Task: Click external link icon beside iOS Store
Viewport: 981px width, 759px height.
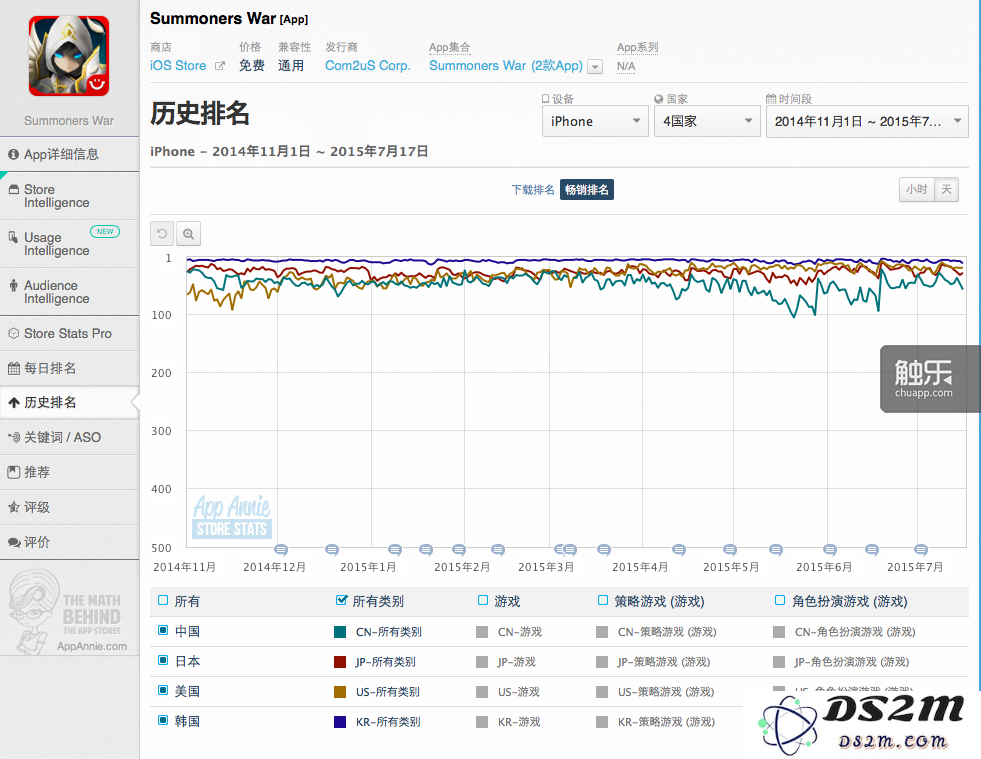Action: coord(220,66)
